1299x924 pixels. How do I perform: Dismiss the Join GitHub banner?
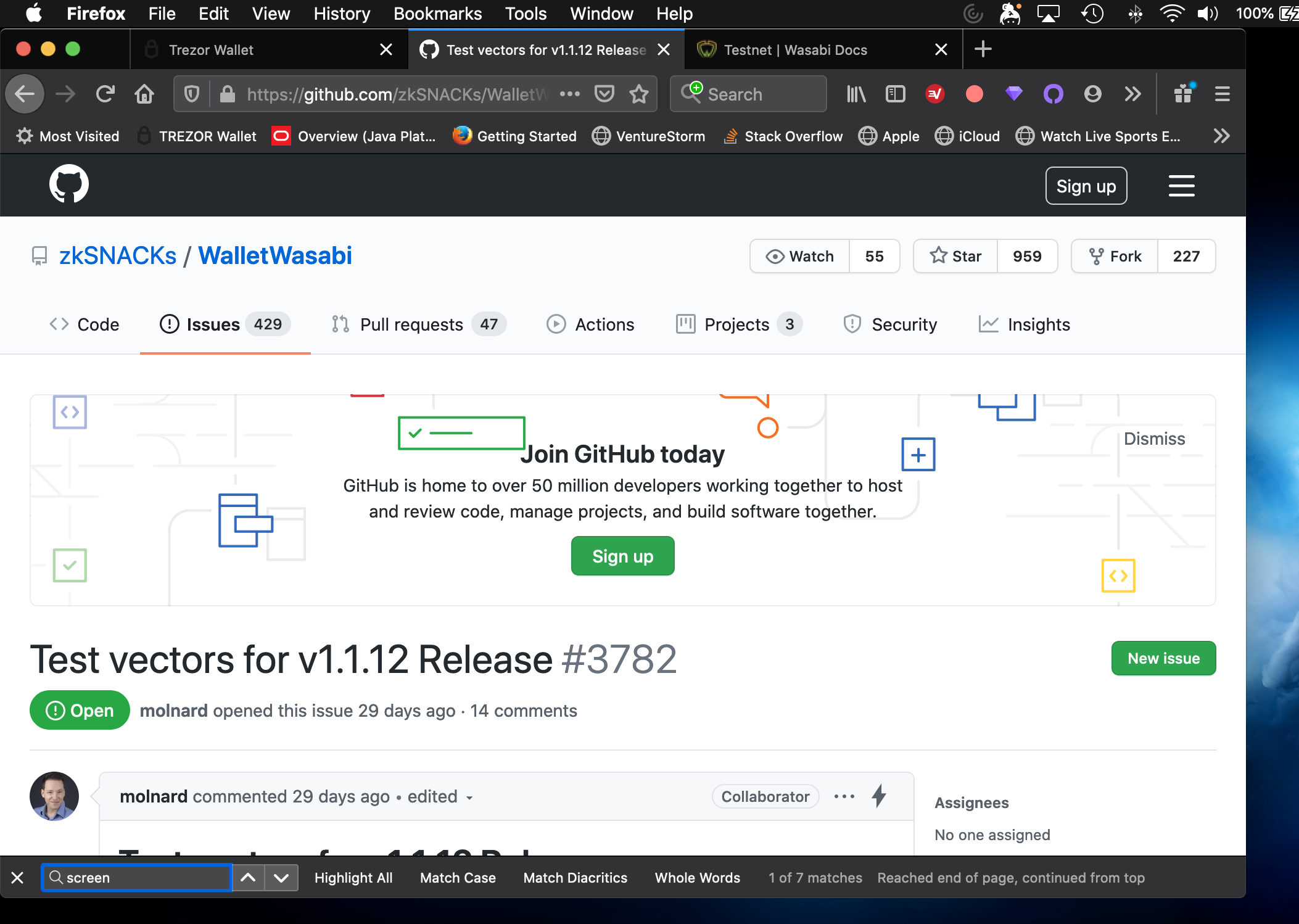1154,439
